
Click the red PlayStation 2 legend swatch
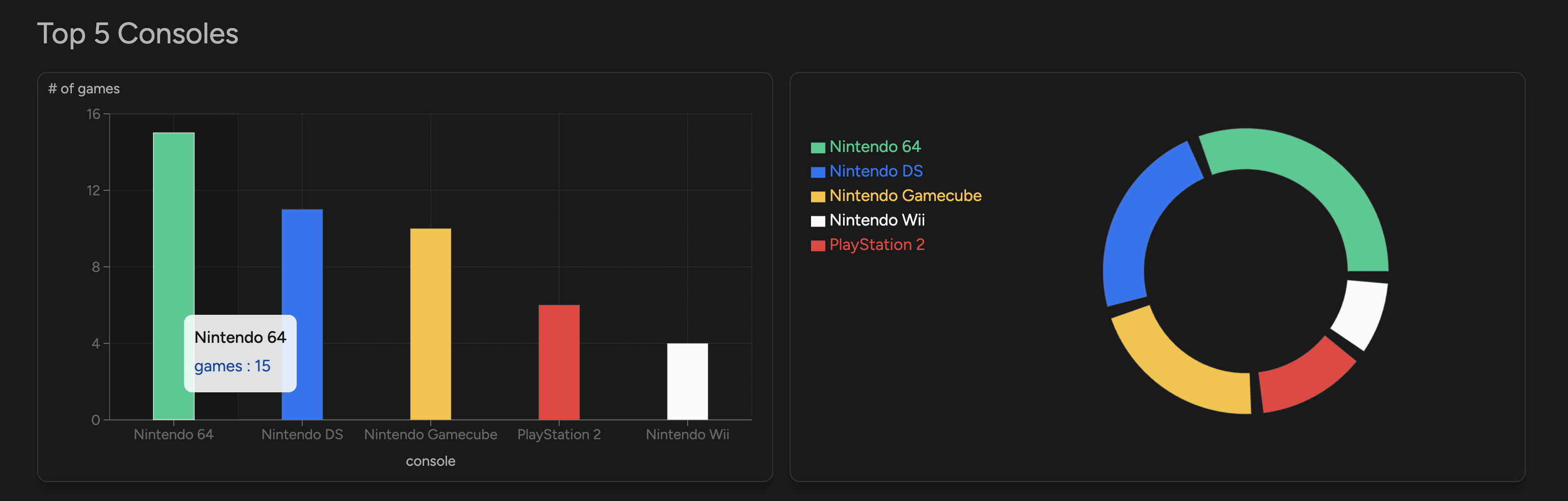tap(818, 245)
